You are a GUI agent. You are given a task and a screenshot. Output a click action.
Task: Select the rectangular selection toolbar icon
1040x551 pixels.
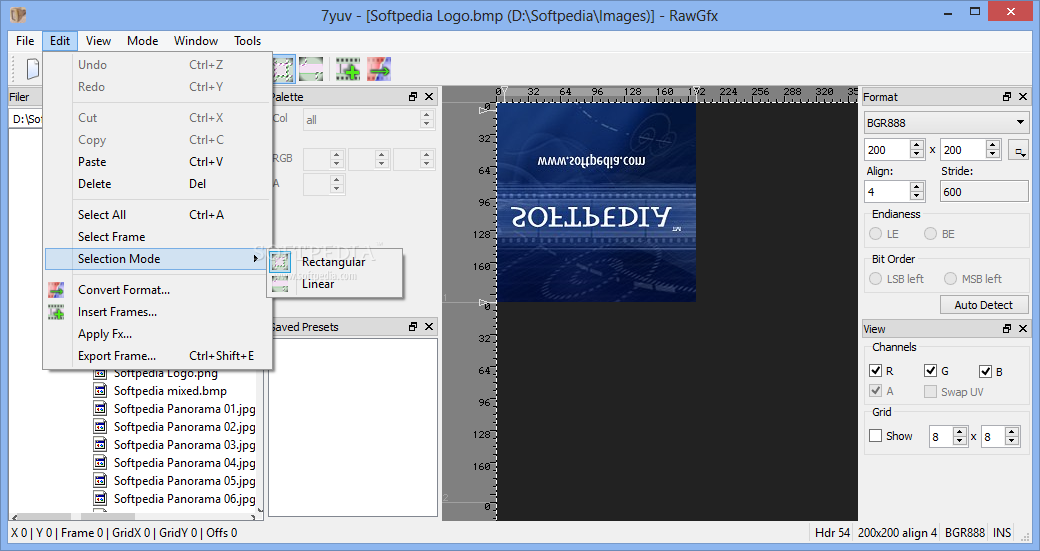(x=284, y=69)
